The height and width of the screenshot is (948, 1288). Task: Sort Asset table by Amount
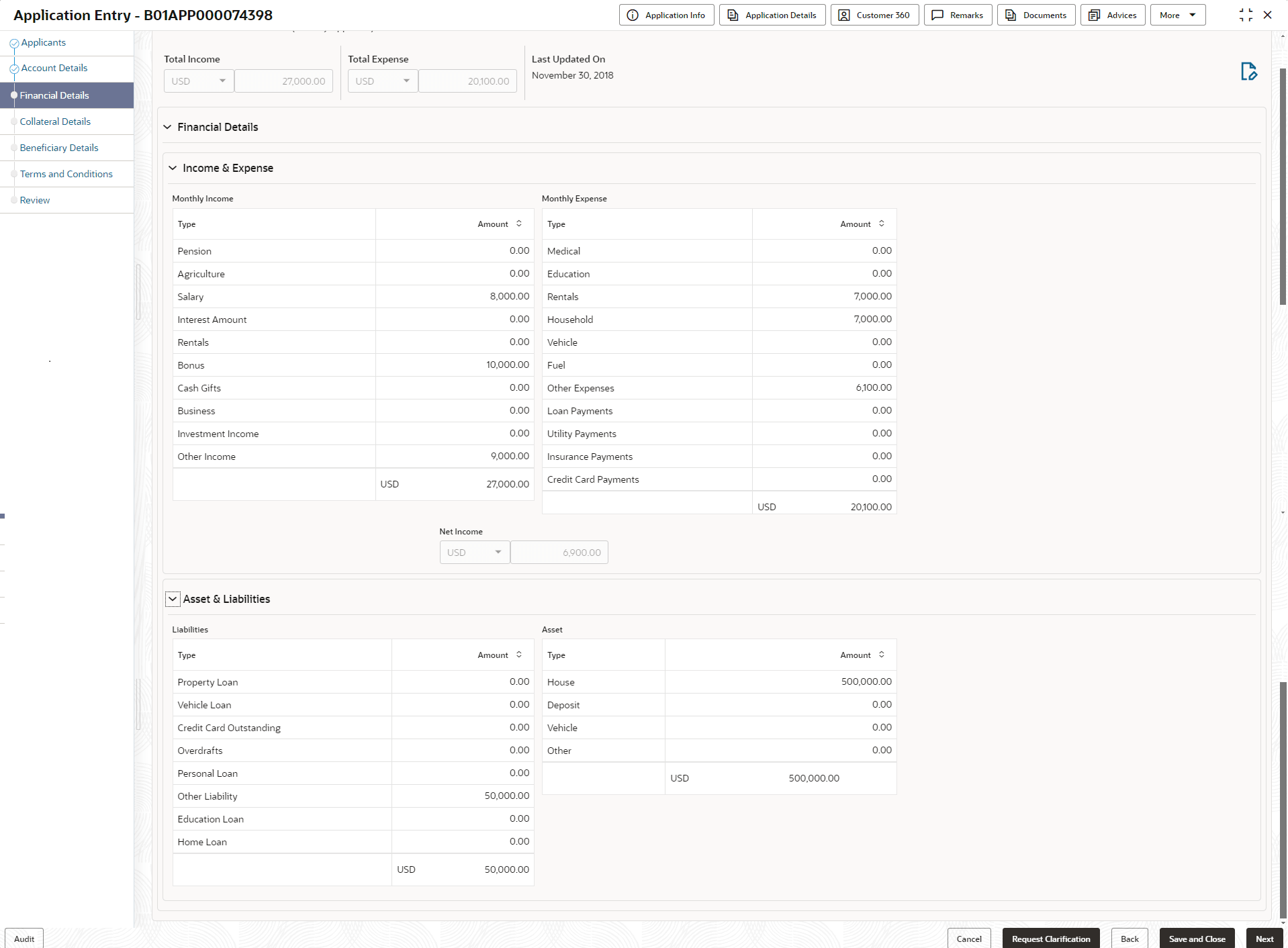[x=882, y=655]
